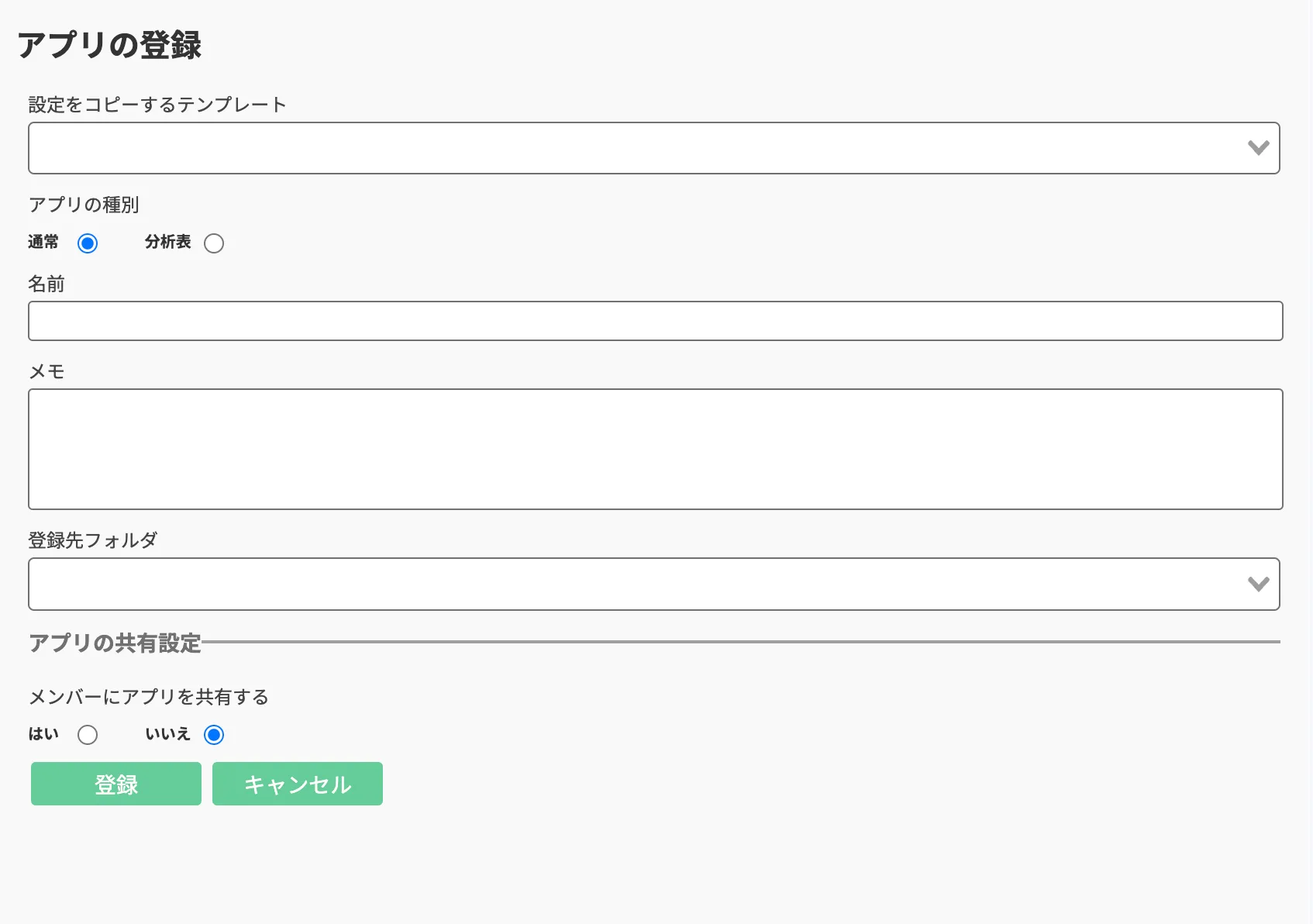The height and width of the screenshot is (924, 1313).
Task: Click the 名前 text input field
Action: click(655, 321)
